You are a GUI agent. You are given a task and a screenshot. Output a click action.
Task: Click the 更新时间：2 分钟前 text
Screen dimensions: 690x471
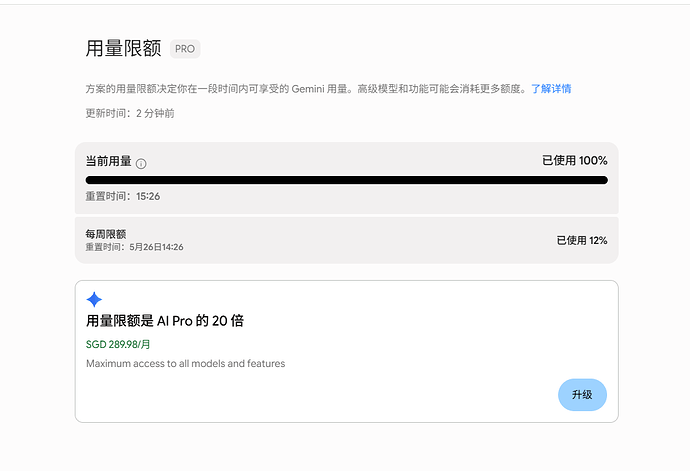tap(130, 114)
